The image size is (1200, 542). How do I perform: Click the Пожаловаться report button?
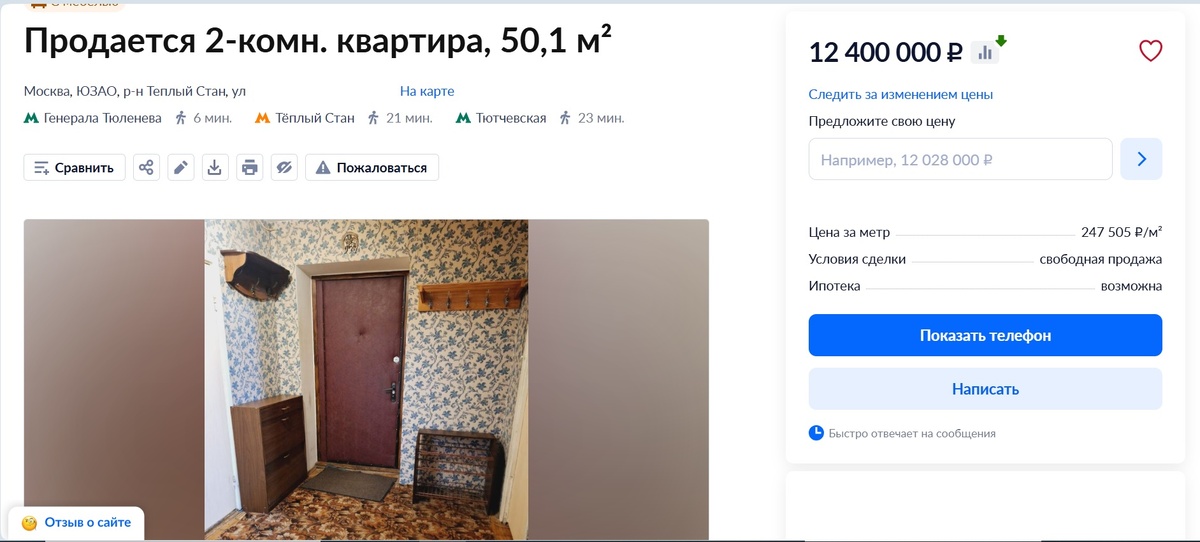coord(372,167)
